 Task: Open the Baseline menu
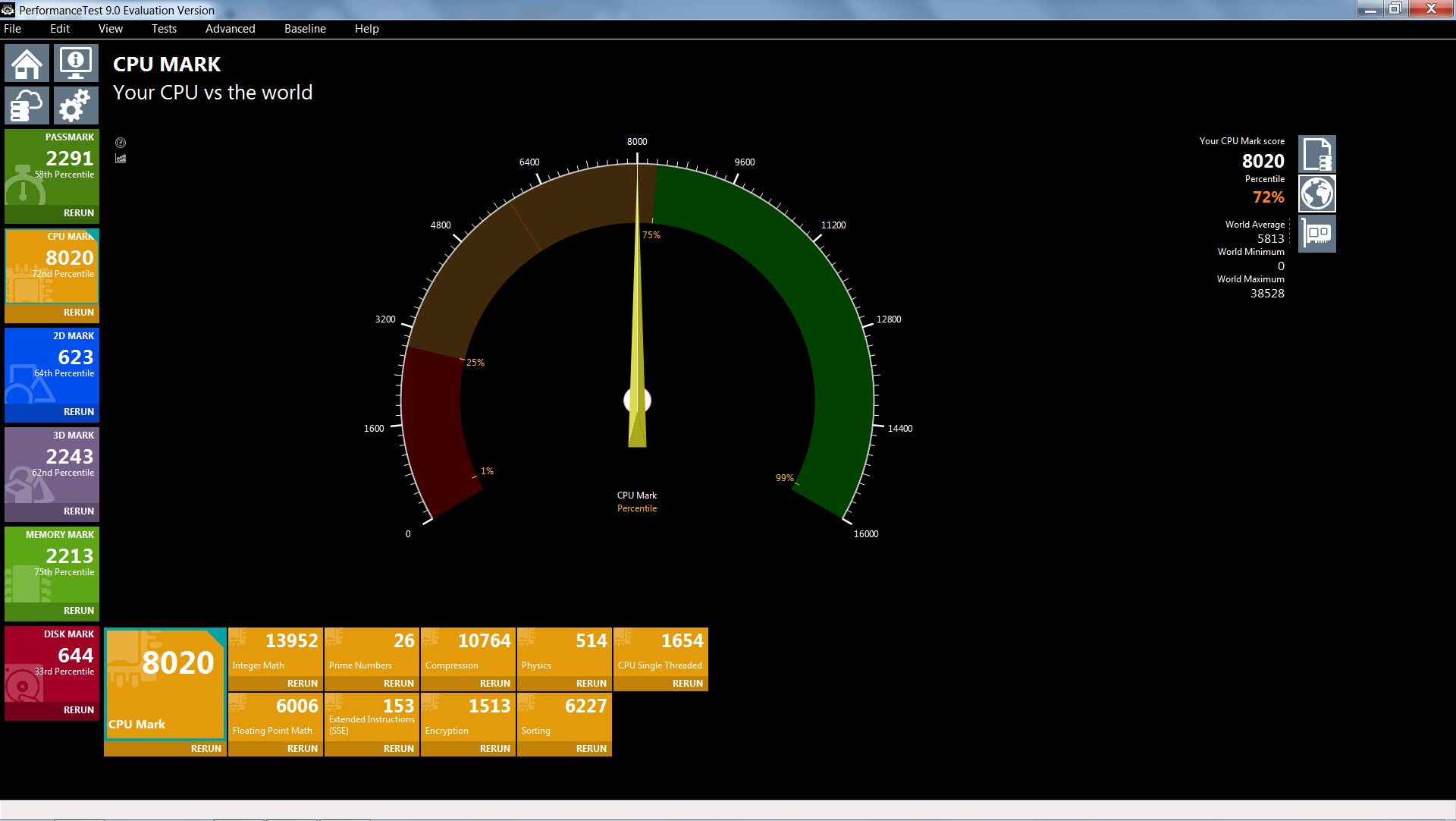coord(305,29)
